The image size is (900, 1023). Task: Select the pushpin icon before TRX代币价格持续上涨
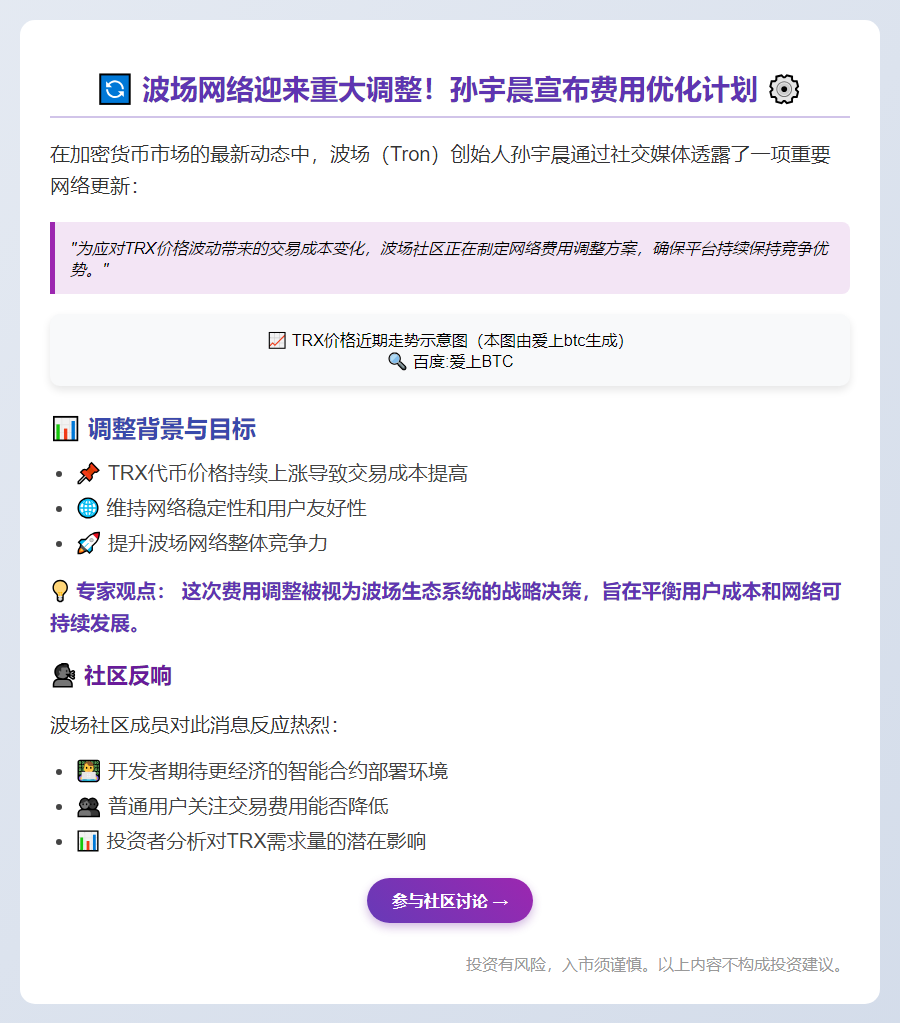pyautogui.click(x=86, y=473)
